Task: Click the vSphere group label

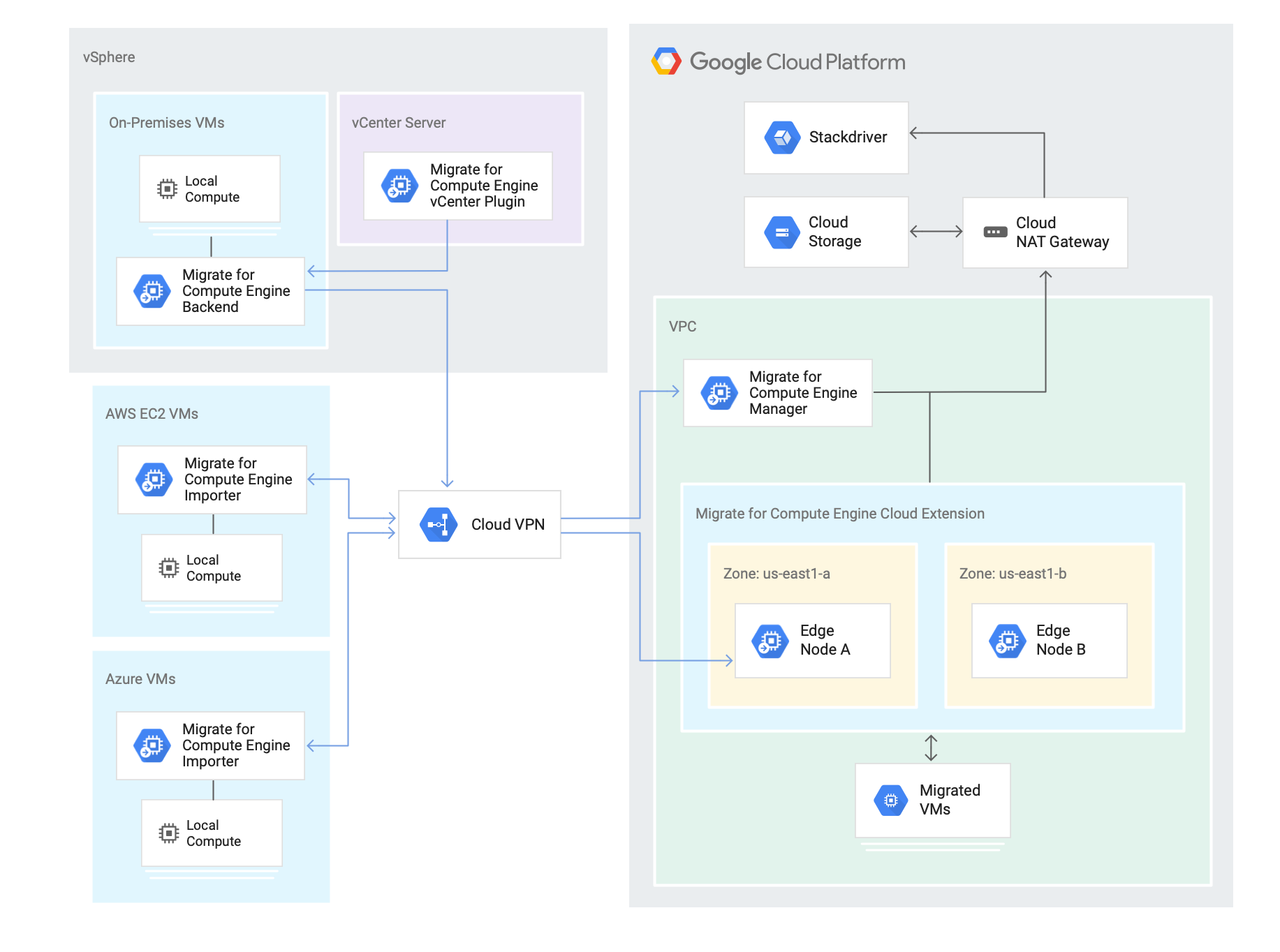Action: pos(109,57)
